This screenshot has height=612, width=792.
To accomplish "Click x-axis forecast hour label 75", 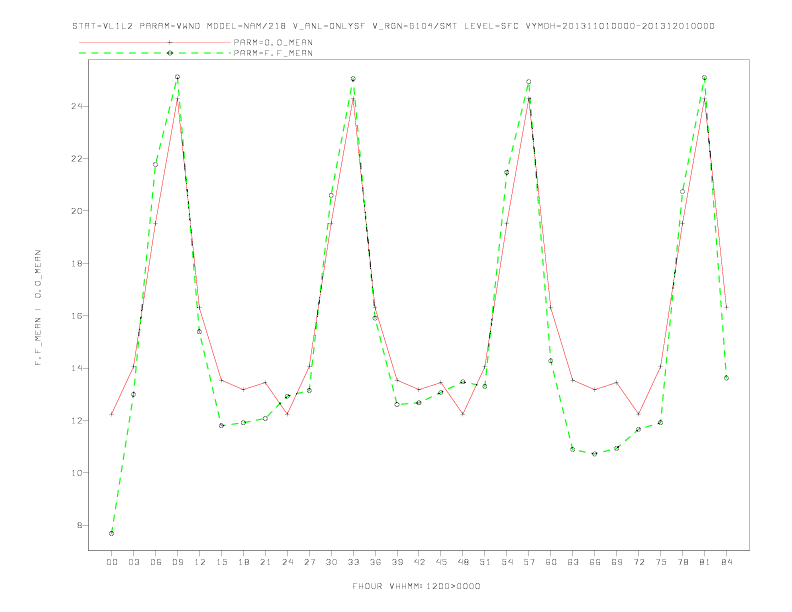I will pos(661,562).
